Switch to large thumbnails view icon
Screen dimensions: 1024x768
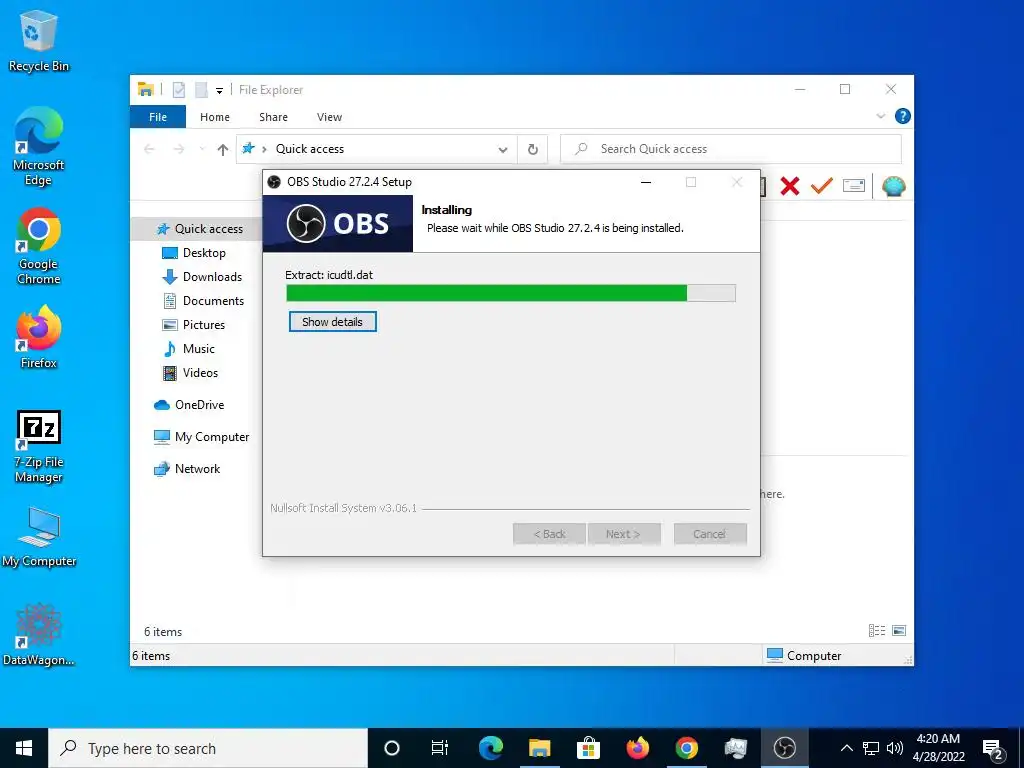click(x=899, y=631)
